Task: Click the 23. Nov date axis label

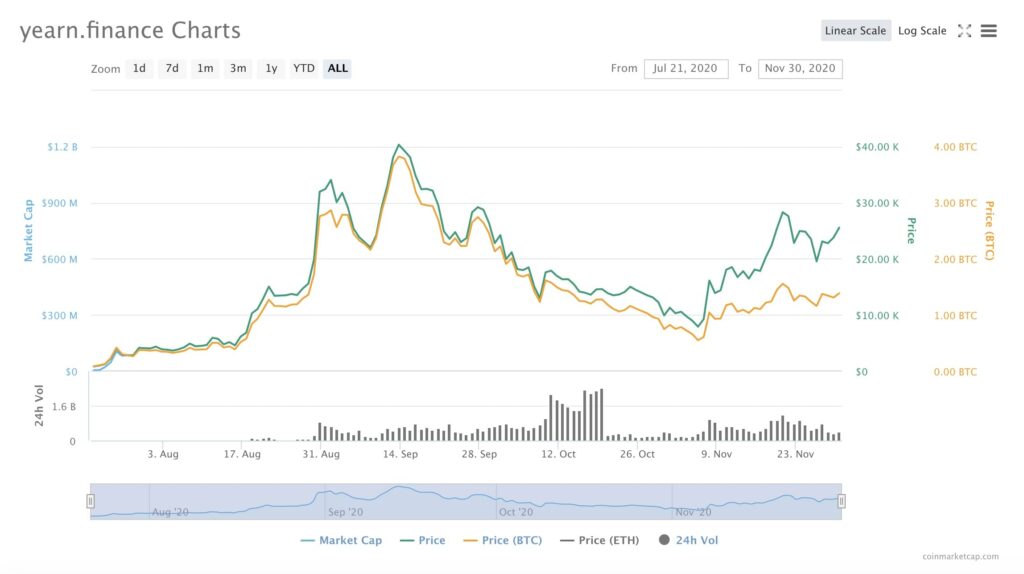Action: (x=795, y=454)
